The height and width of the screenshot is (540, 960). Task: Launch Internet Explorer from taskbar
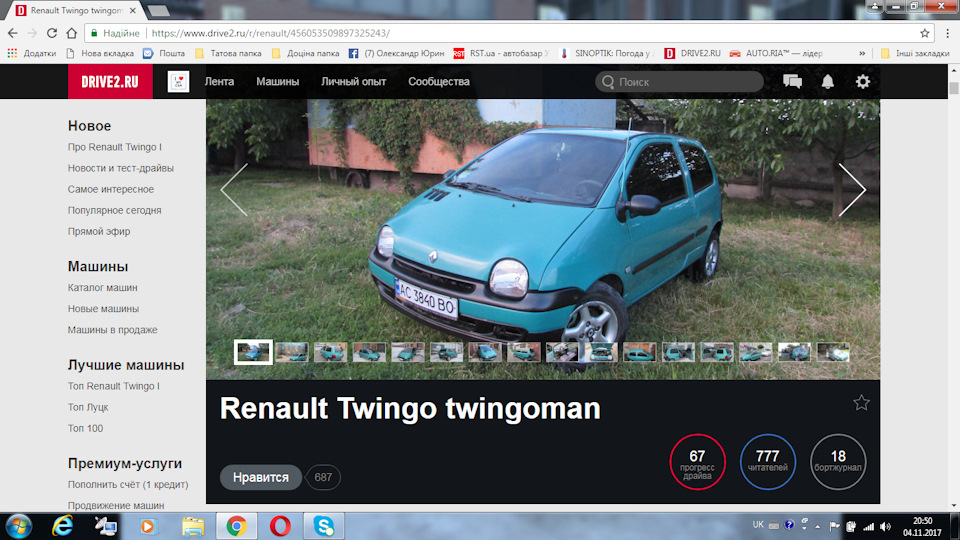pos(62,526)
